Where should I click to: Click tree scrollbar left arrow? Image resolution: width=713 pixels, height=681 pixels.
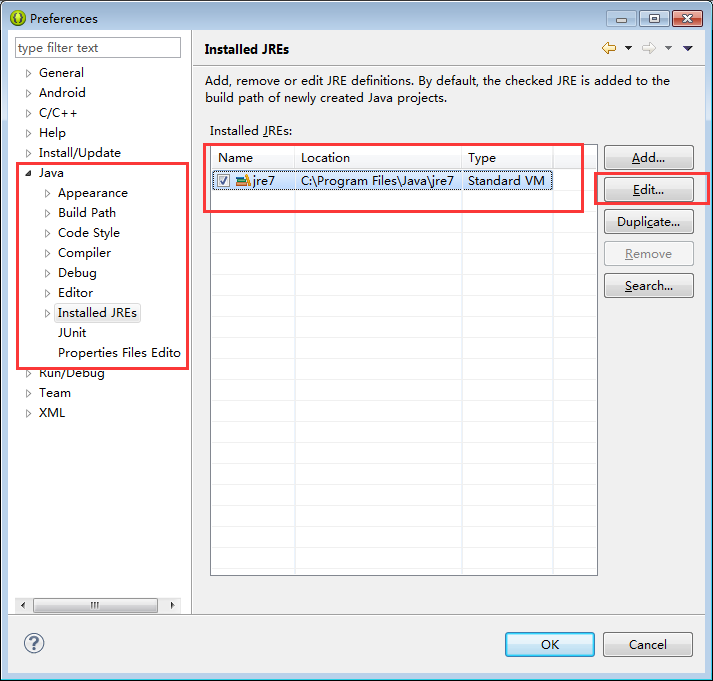pyautogui.click(x=23, y=606)
